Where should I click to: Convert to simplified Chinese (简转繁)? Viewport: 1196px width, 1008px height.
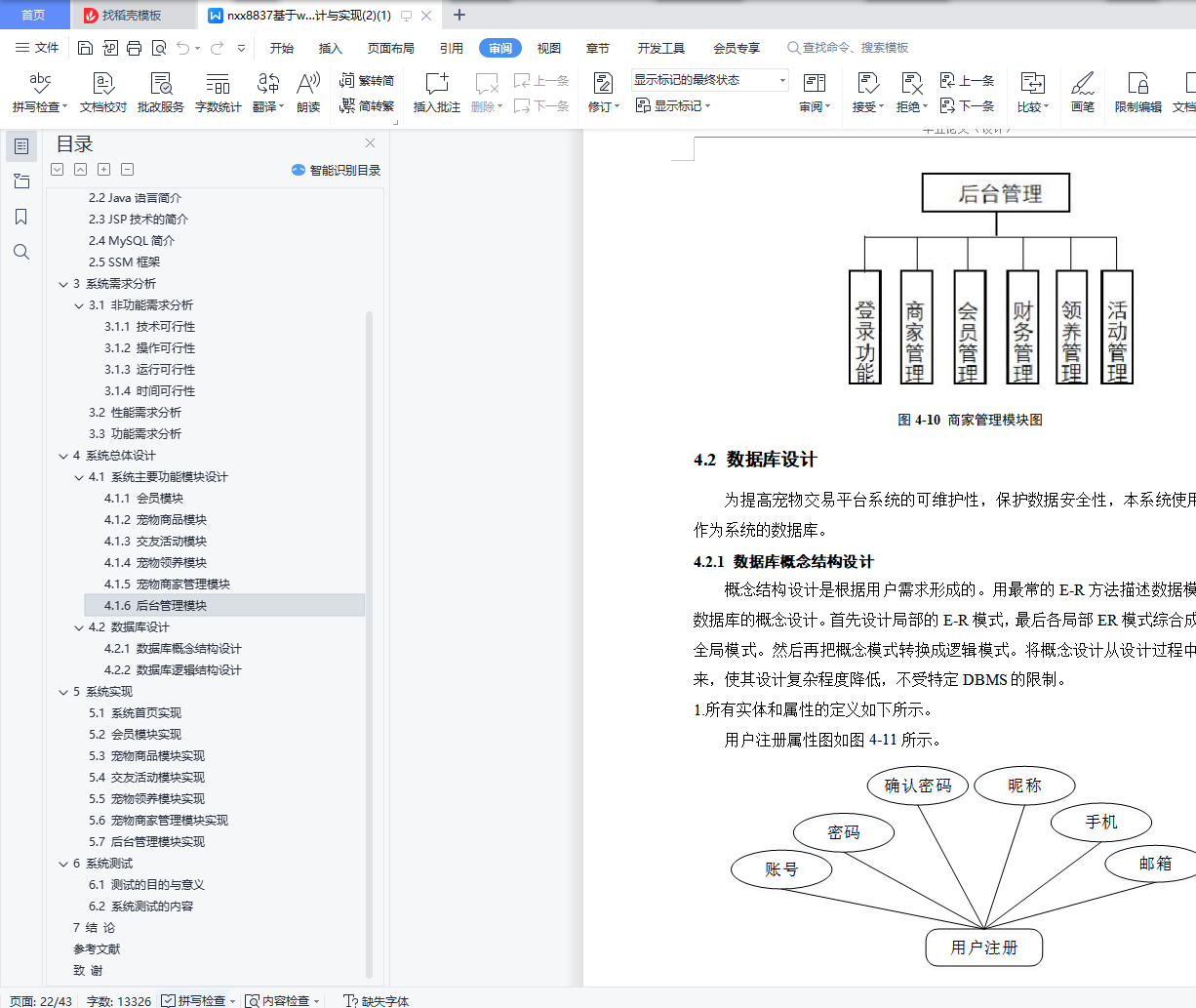(x=367, y=105)
